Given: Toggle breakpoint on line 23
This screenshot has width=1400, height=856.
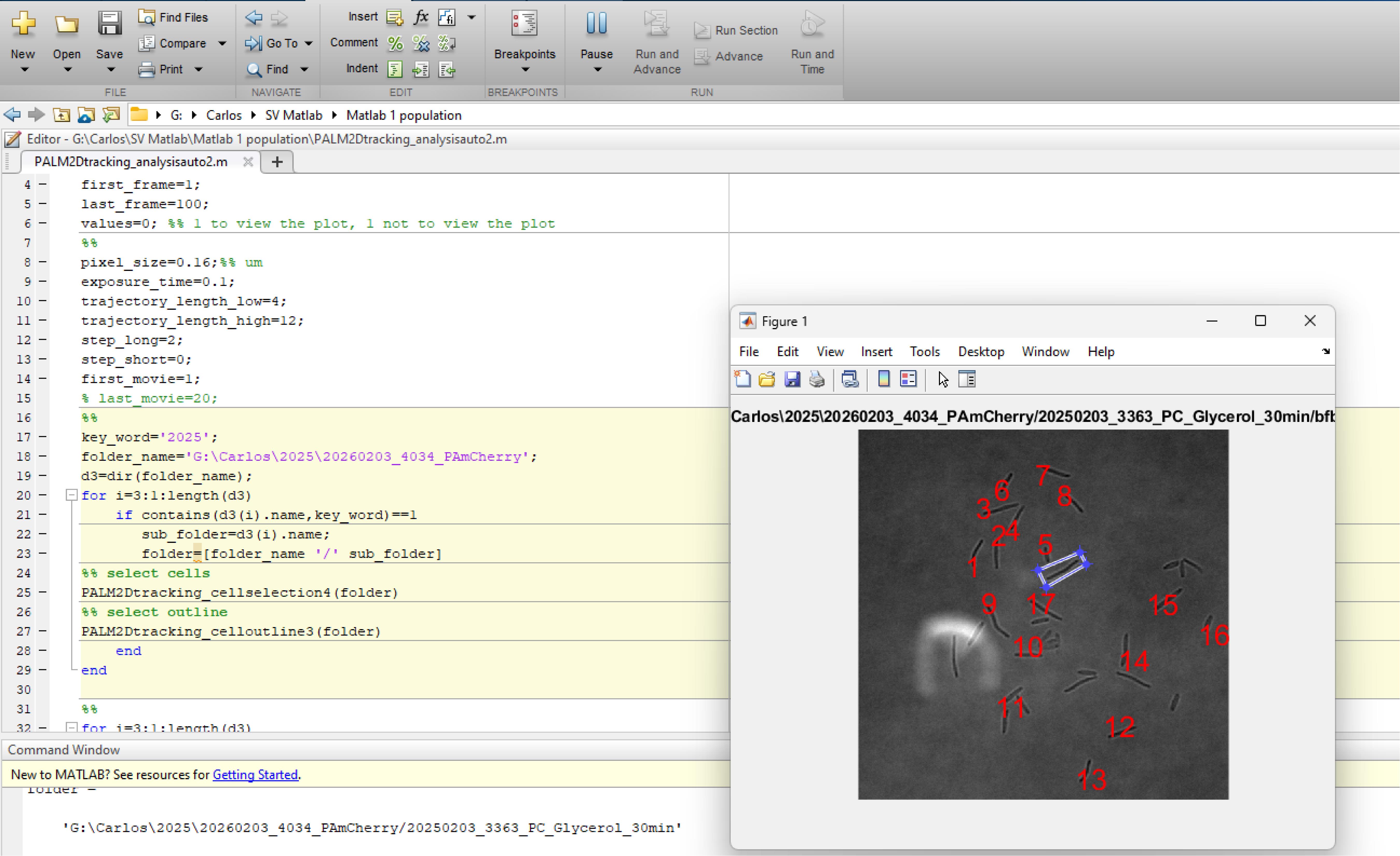Looking at the screenshot, I should pos(43,554).
